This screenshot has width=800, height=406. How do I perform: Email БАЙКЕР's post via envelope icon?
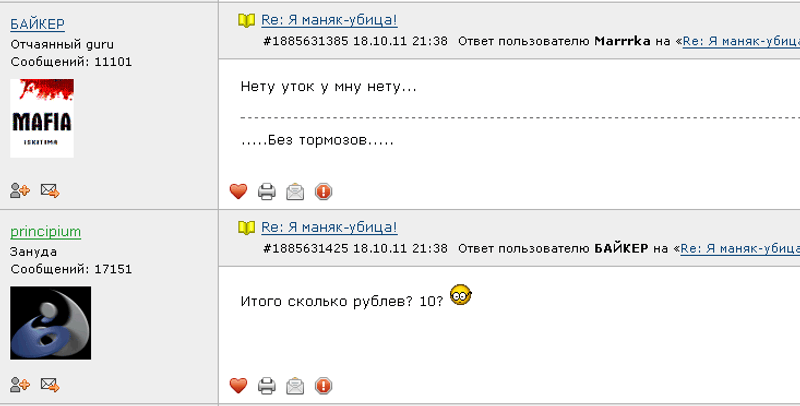[295, 191]
